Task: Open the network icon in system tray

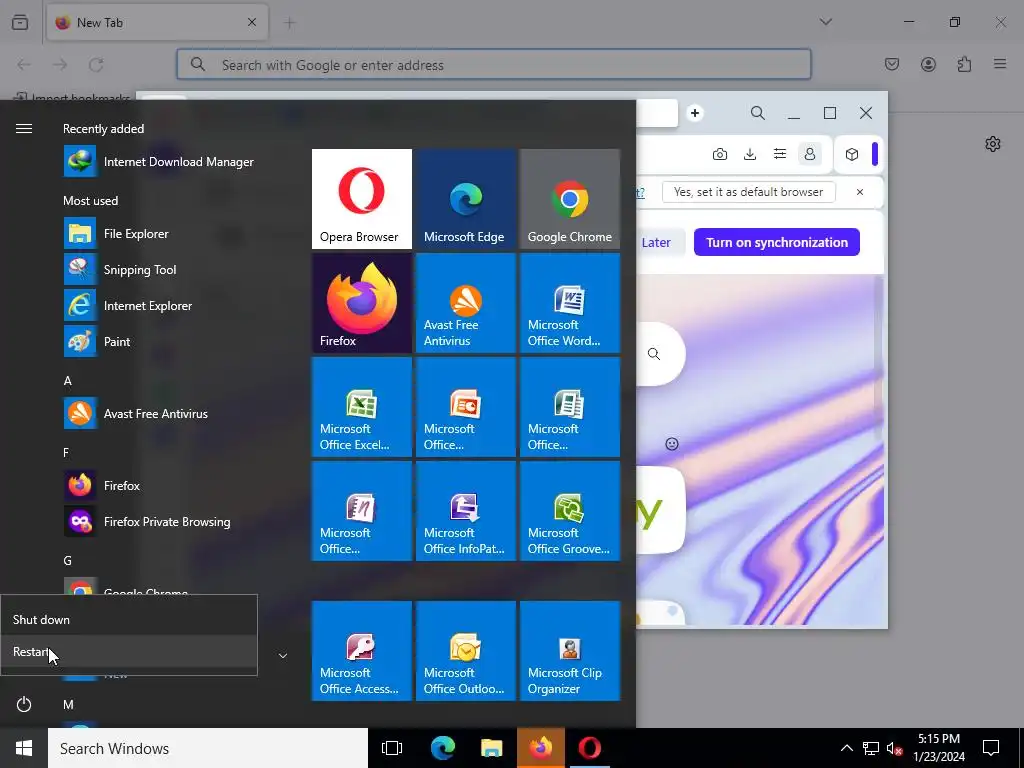Action: (871, 748)
